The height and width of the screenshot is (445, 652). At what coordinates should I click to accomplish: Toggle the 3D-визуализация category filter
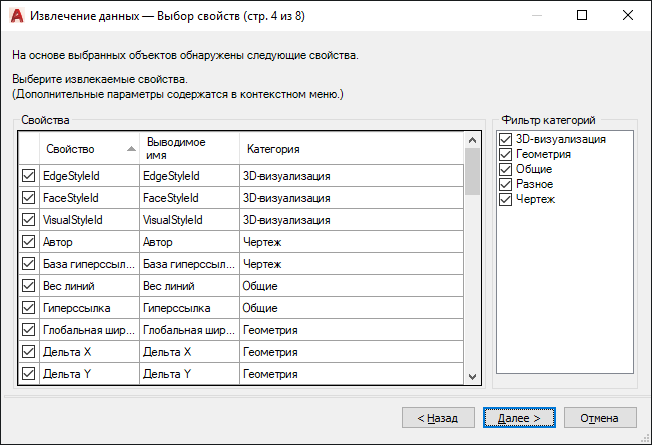[x=506, y=139]
